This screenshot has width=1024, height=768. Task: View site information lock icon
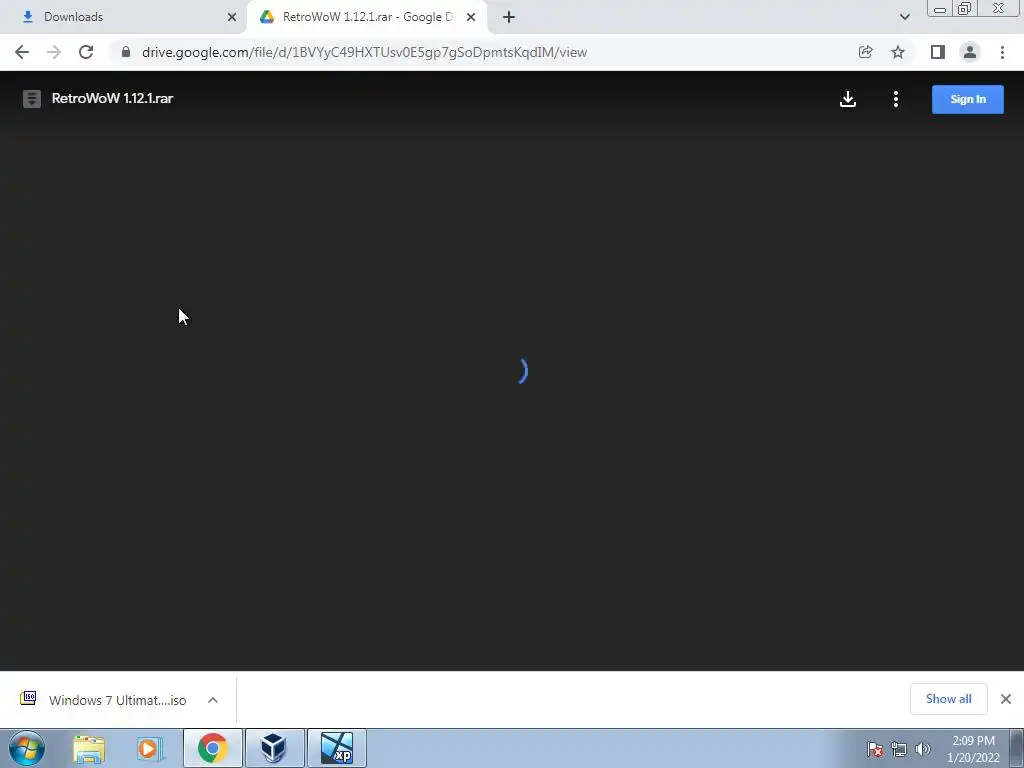126,52
